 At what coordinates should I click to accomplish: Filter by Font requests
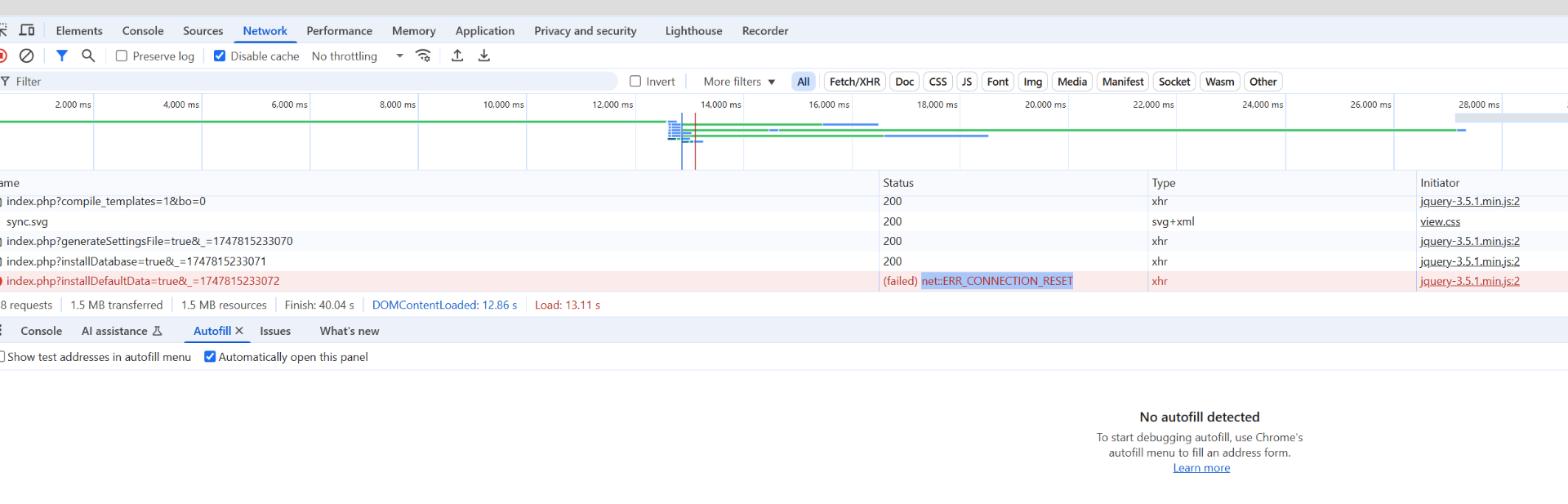coord(998,82)
